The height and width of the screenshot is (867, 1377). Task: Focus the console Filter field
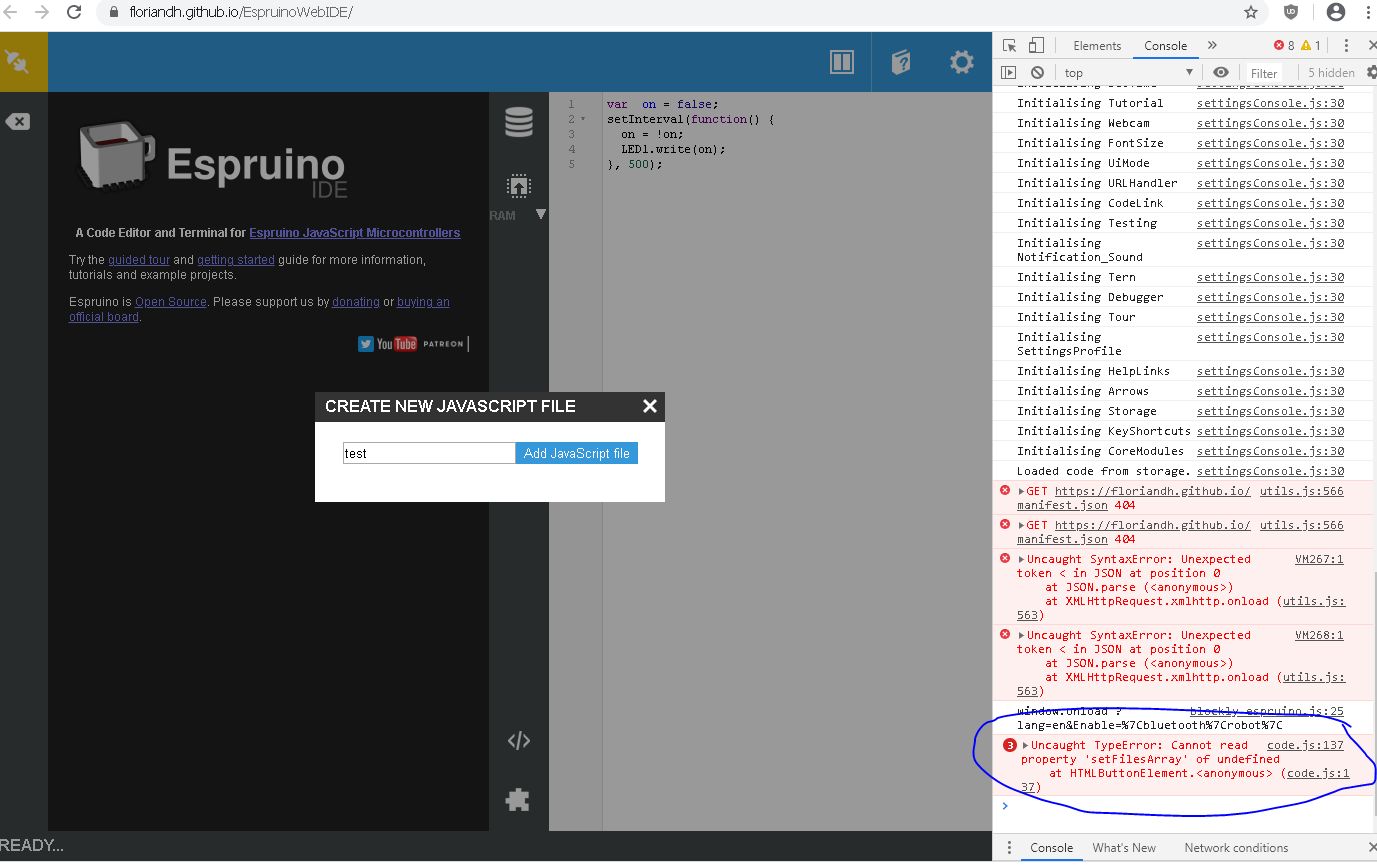1265,72
